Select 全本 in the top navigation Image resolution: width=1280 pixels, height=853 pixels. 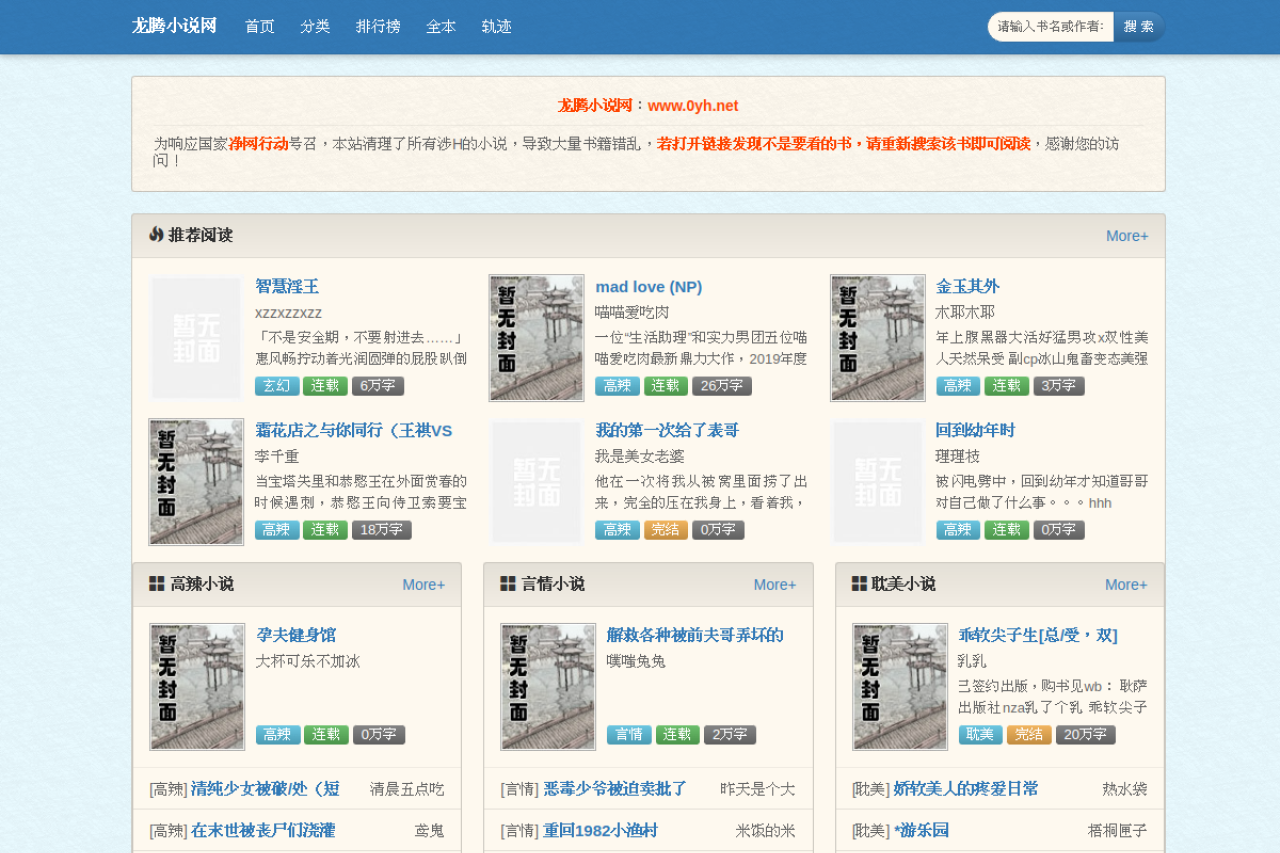441,27
